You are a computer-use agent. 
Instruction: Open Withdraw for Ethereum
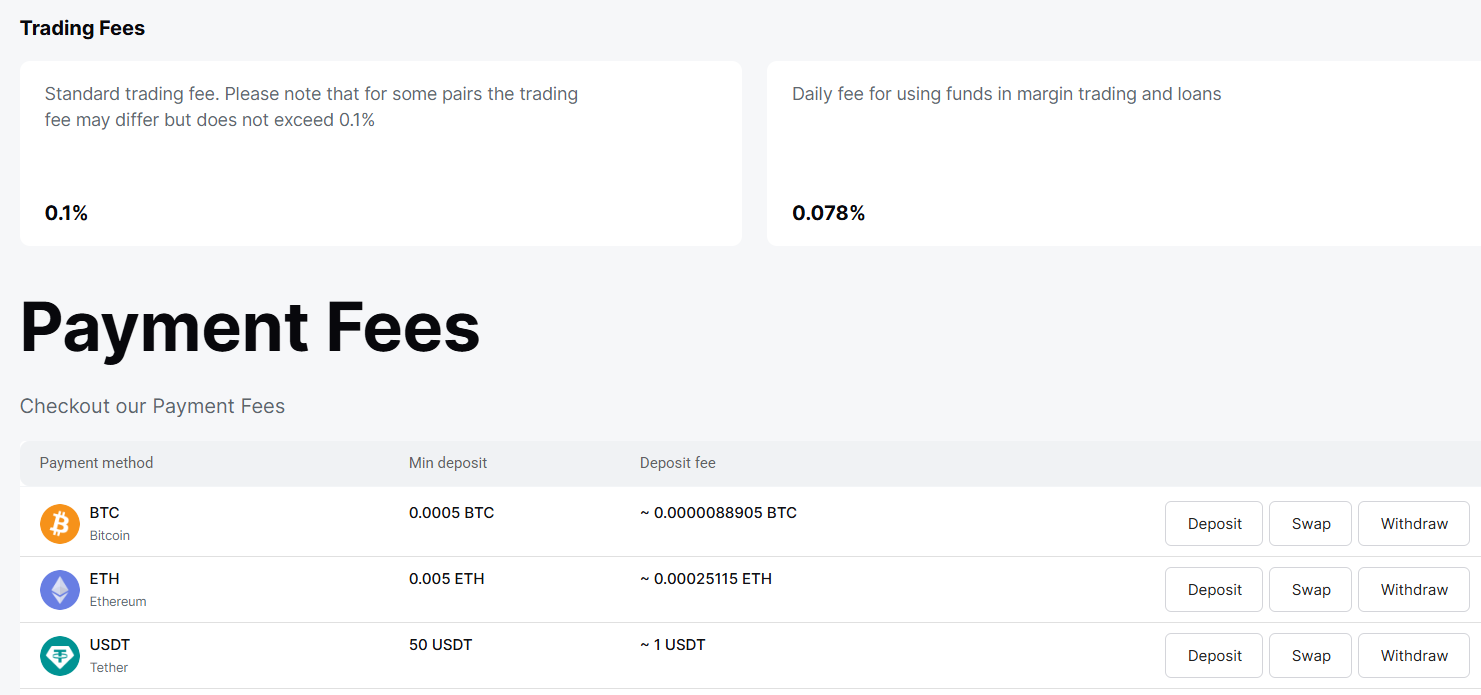(x=1413, y=589)
